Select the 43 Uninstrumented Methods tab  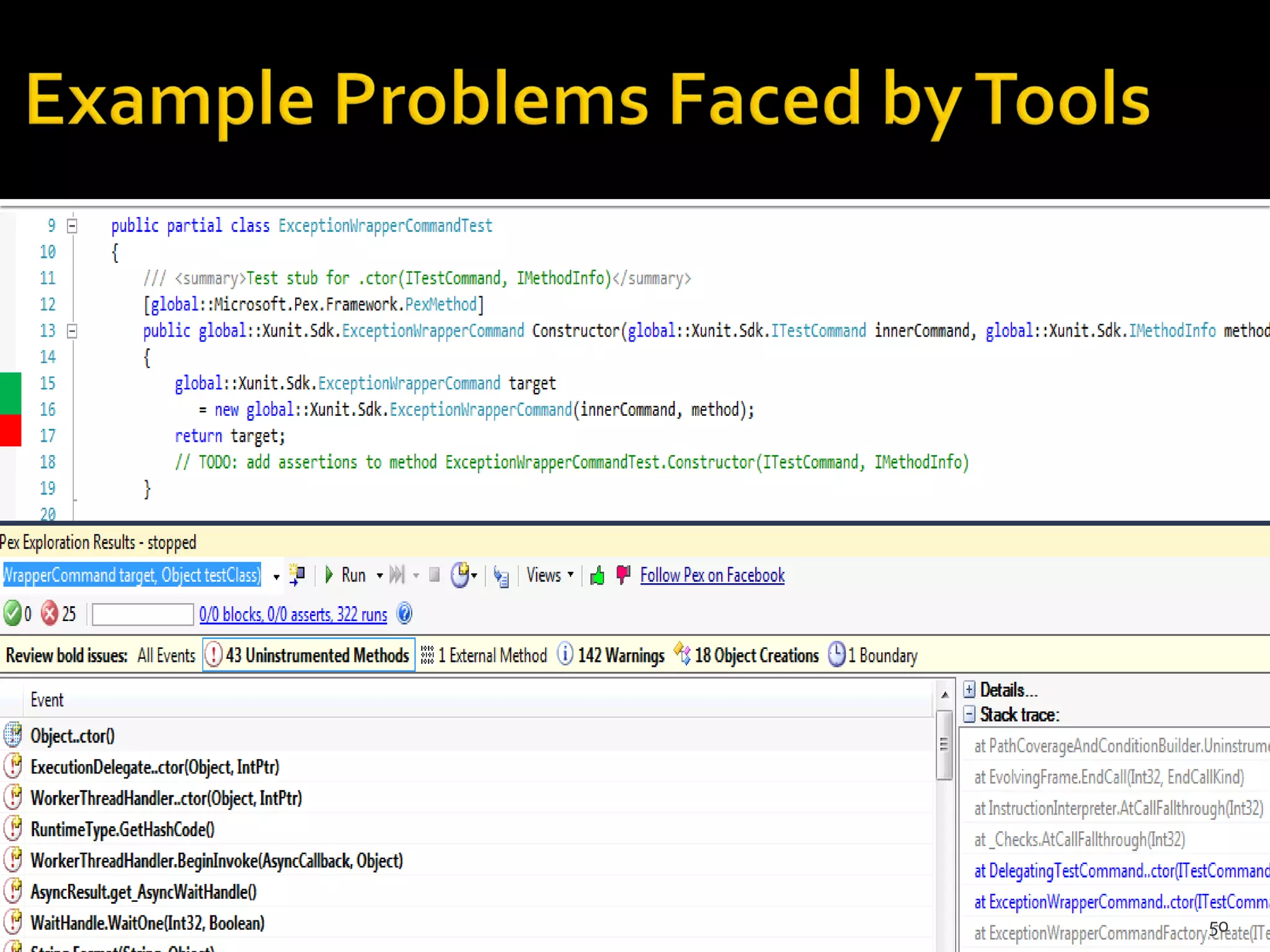pos(309,656)
